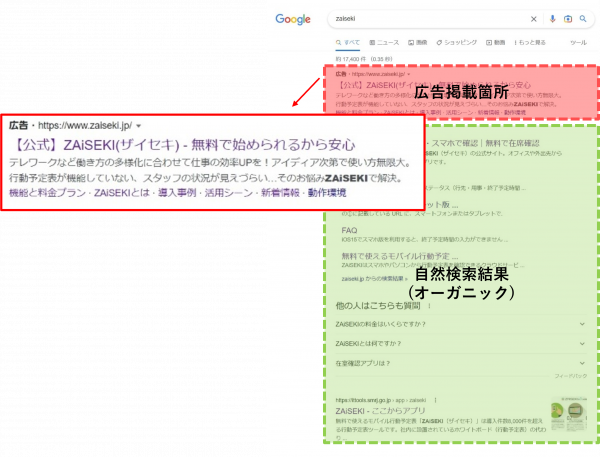Click the result count text "約 17,400 件"

351,59
